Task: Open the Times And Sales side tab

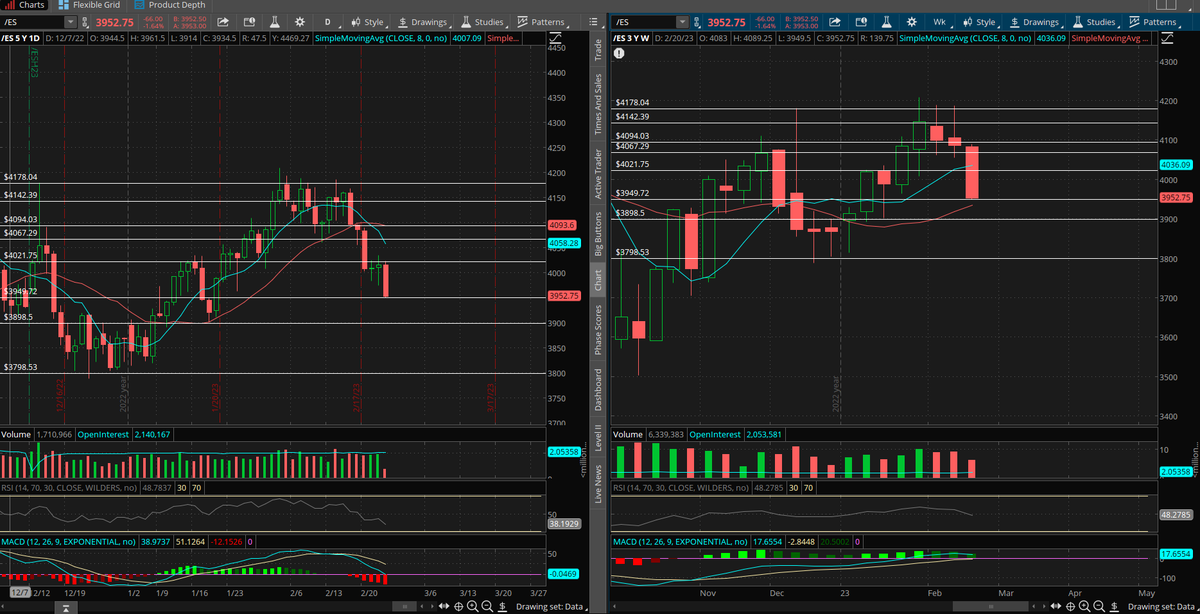Action: (x=598, y=104)
